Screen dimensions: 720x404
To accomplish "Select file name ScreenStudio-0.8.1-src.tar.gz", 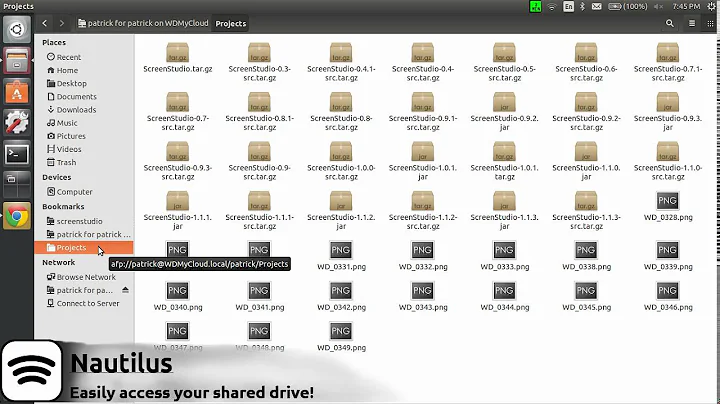I will 259,123.
